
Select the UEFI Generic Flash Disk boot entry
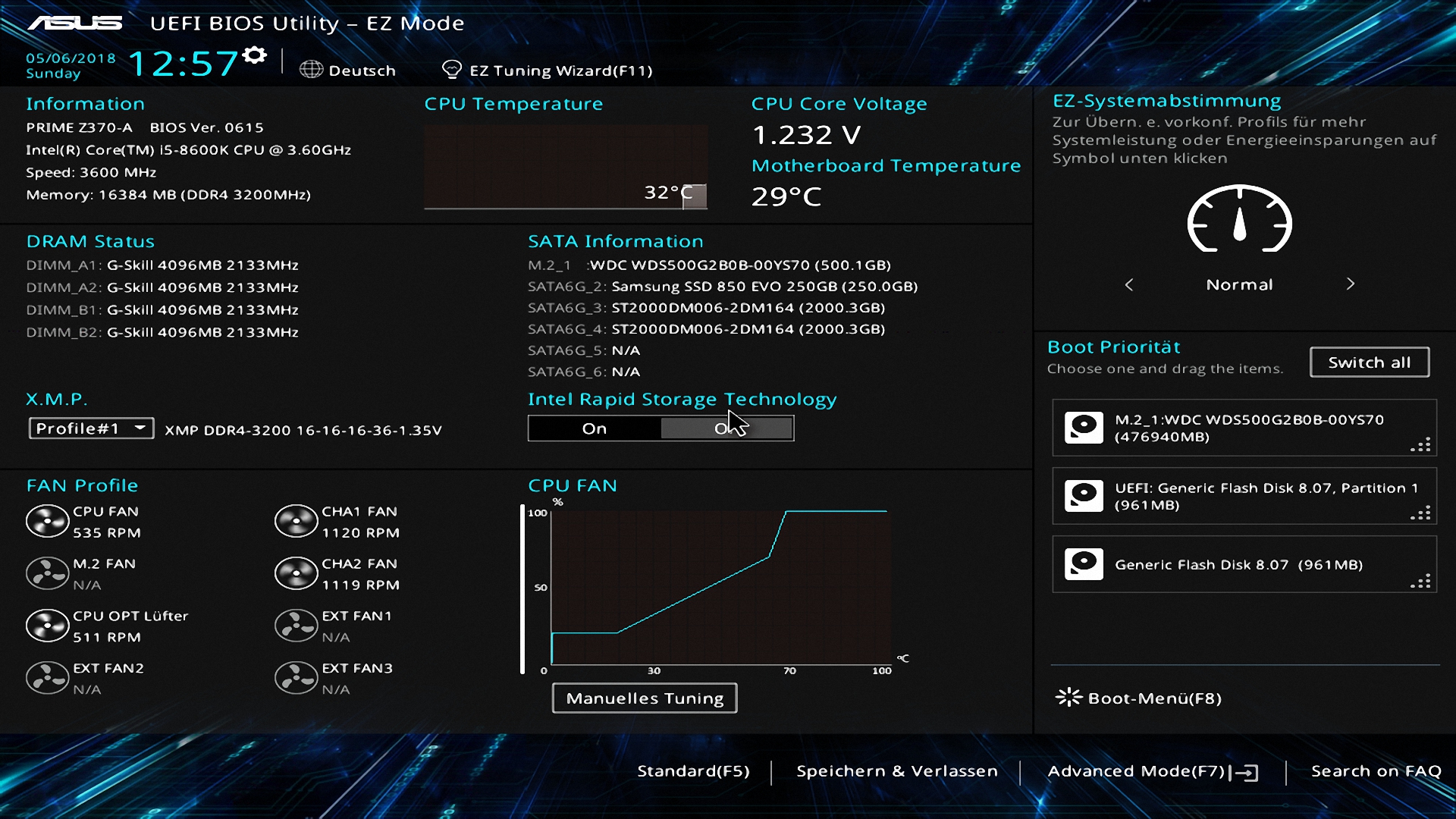click(1244, 497)
